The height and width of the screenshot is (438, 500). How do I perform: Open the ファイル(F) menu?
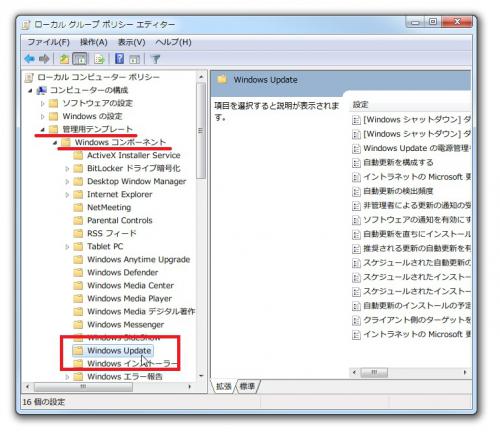coord(48,42)
